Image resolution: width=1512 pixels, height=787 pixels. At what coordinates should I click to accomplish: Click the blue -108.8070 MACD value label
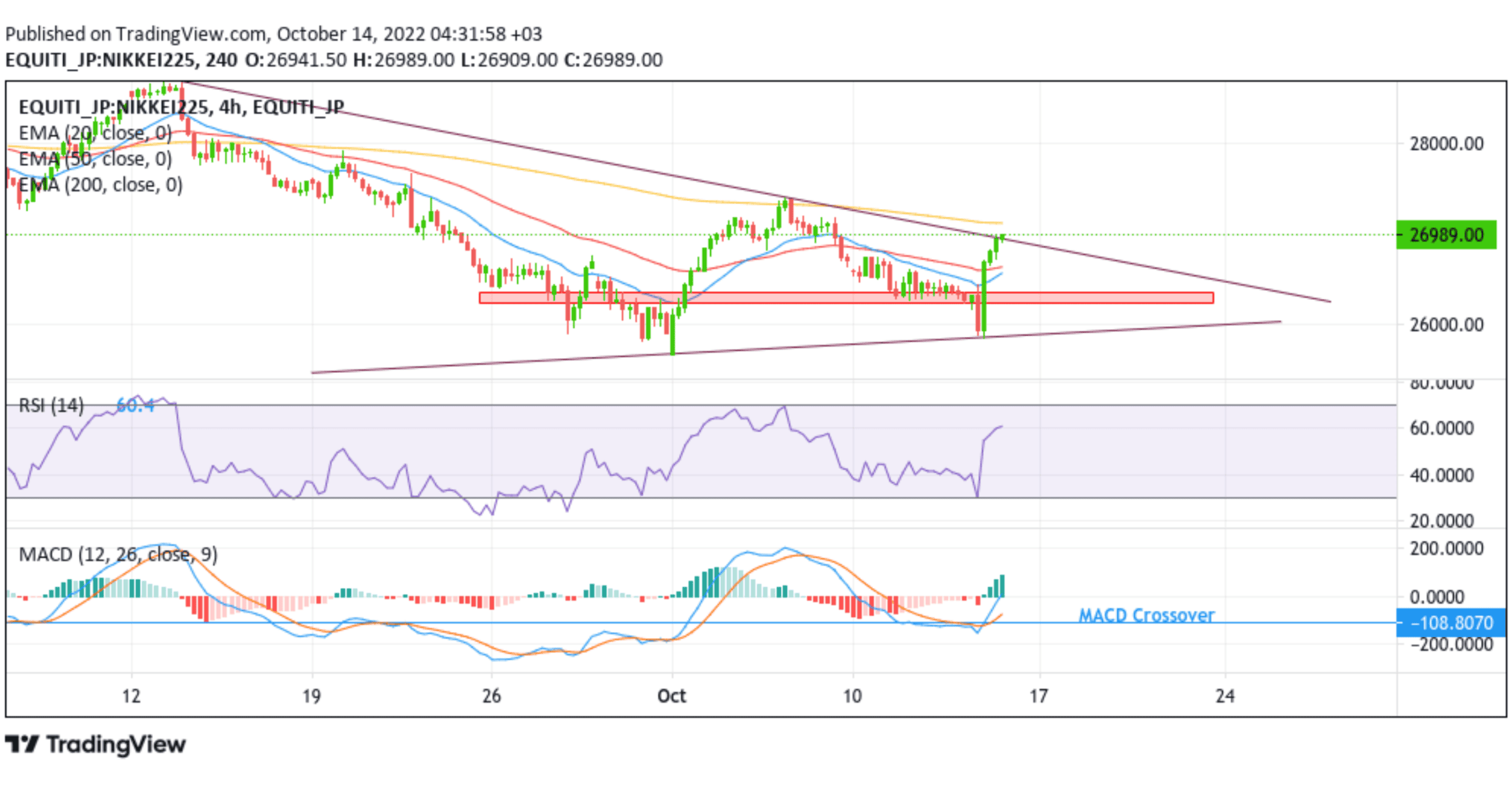(1451, 623)
